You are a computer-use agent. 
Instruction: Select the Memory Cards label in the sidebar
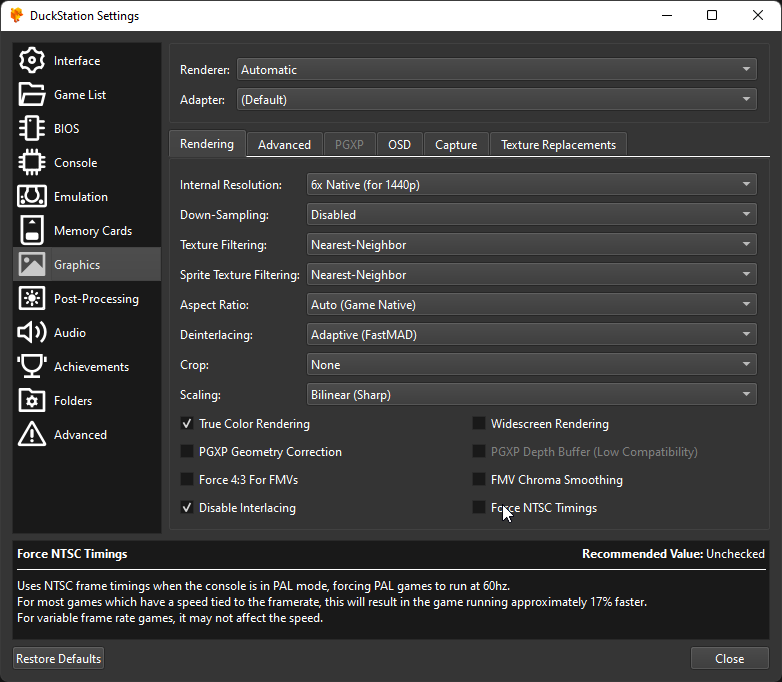tap(93, 230)
